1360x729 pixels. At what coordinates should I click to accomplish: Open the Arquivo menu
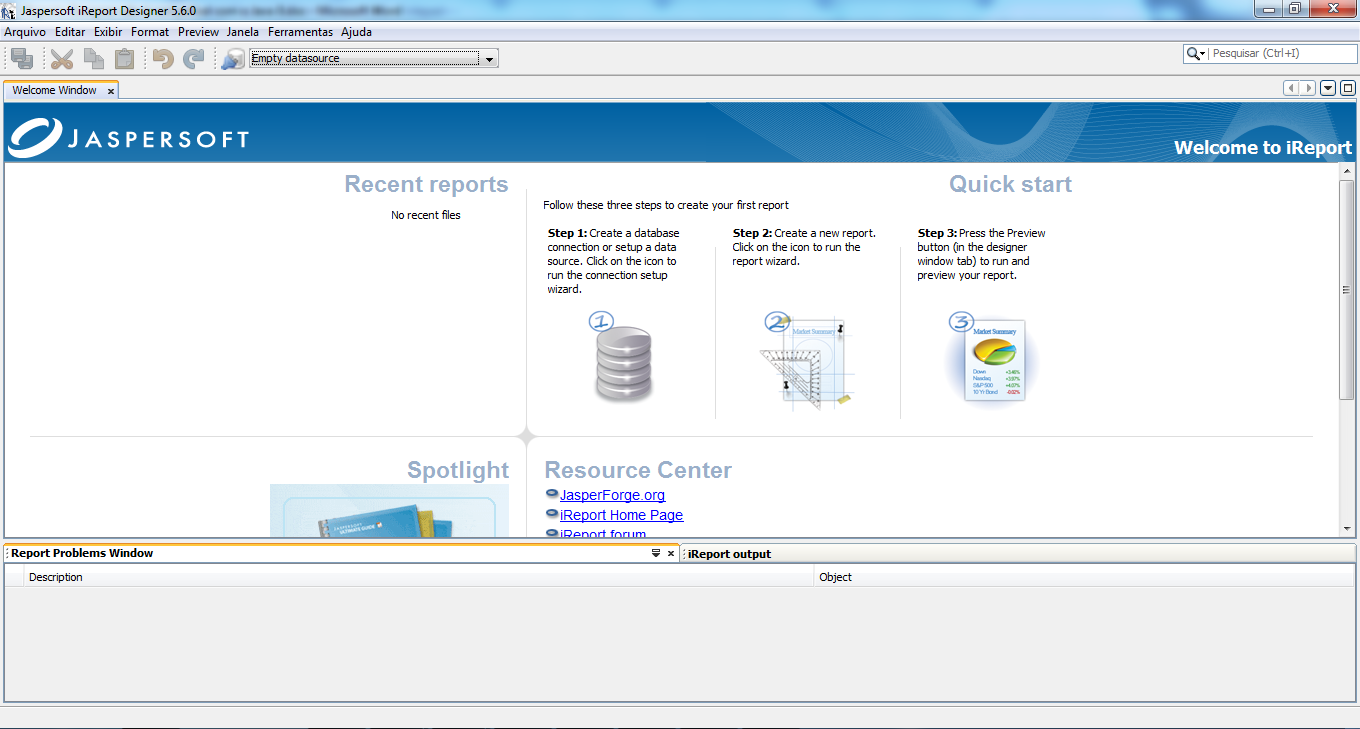(25, 32)
